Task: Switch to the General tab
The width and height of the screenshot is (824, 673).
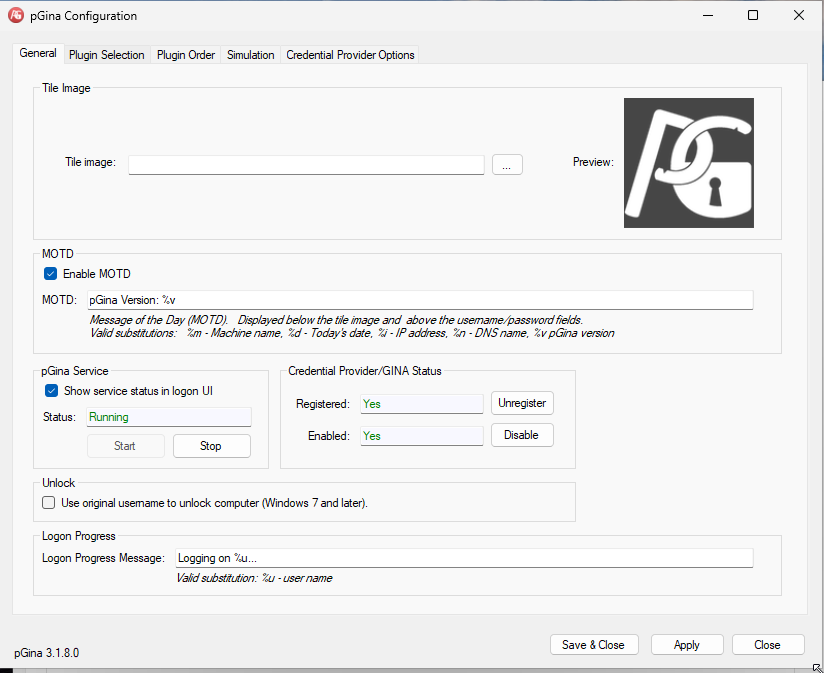Action: [38, 53]
